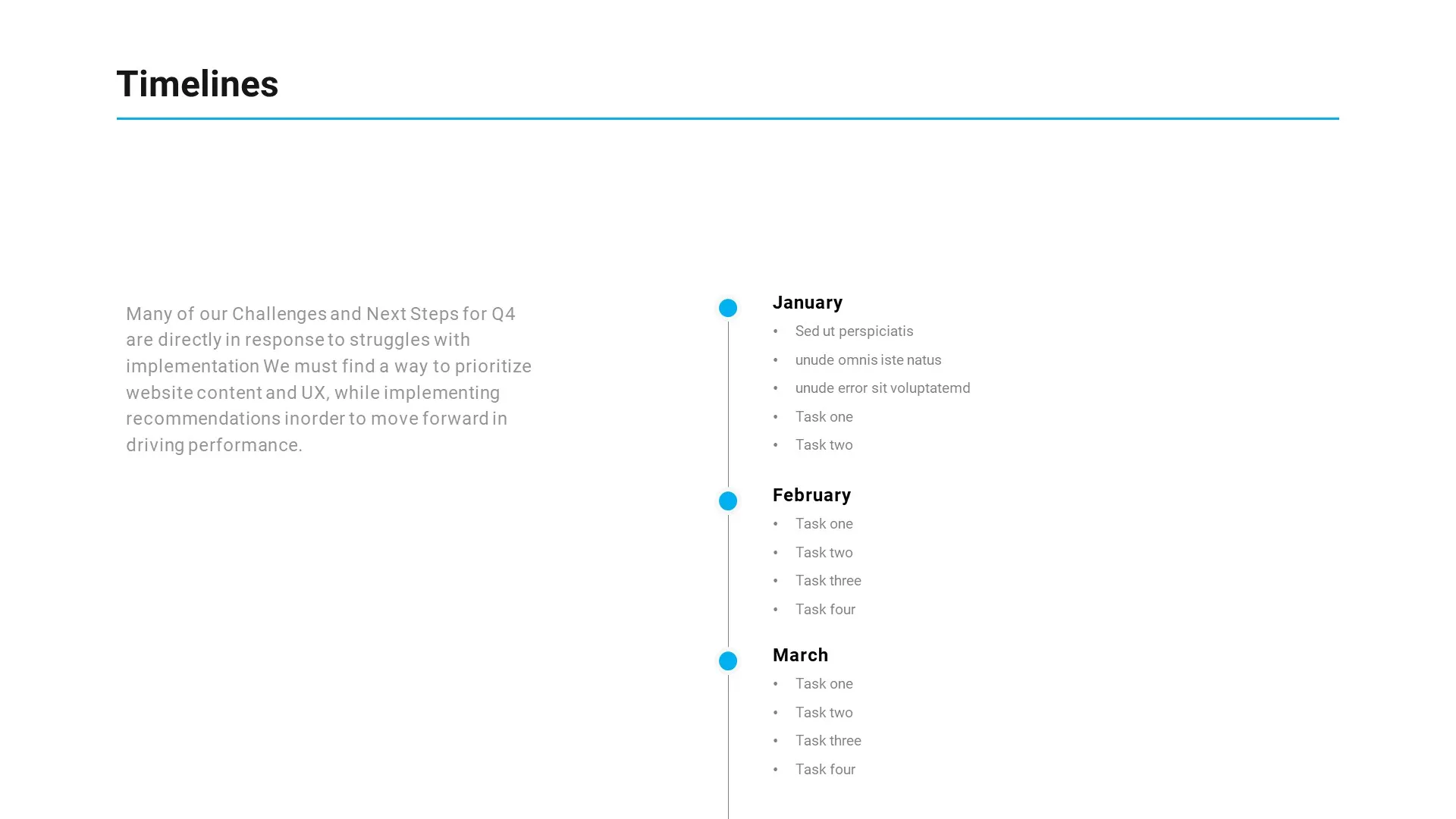Viewport: 1456px width, 819px height.
Task: Select the Timelines heading text
Action: click(x=198, y=83)
